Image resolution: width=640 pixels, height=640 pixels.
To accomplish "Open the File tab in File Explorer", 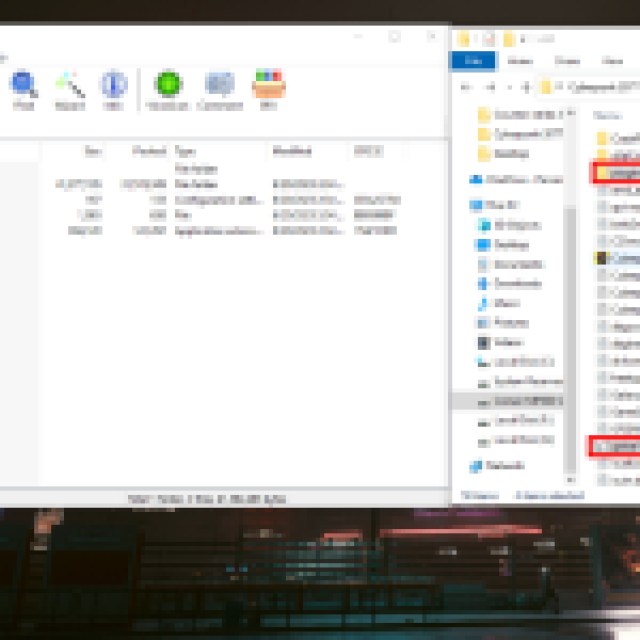I will click(473, 61).
